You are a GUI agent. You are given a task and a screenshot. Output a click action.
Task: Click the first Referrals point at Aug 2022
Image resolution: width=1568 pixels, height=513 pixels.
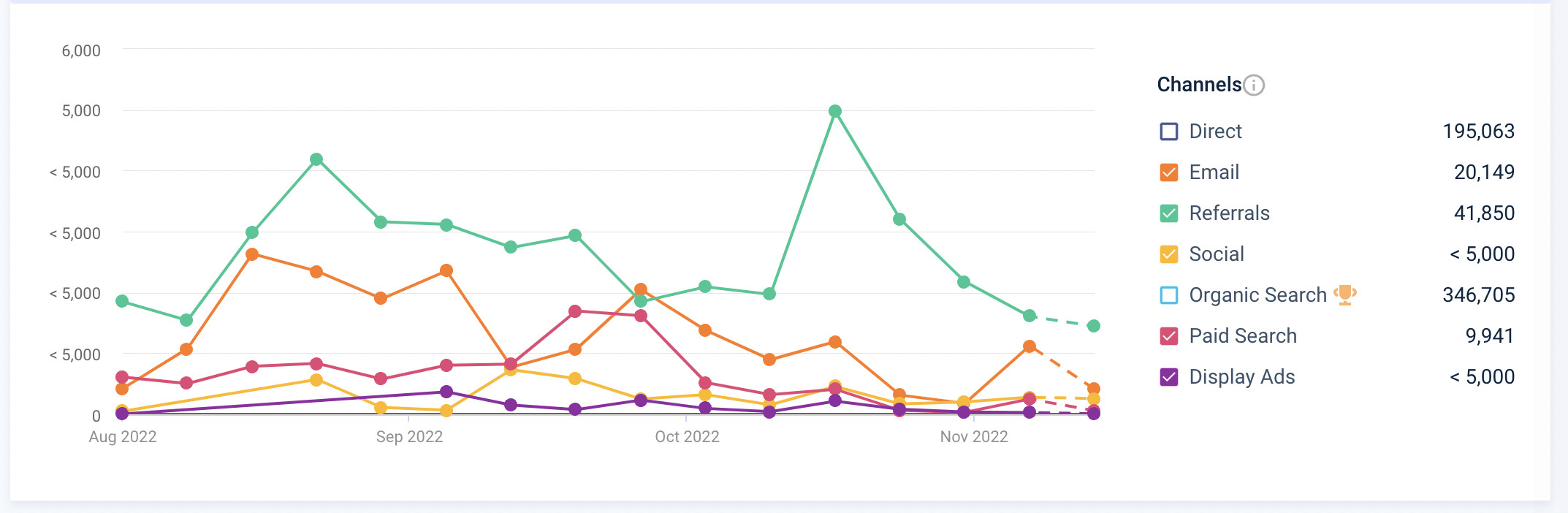pos(122,301)
